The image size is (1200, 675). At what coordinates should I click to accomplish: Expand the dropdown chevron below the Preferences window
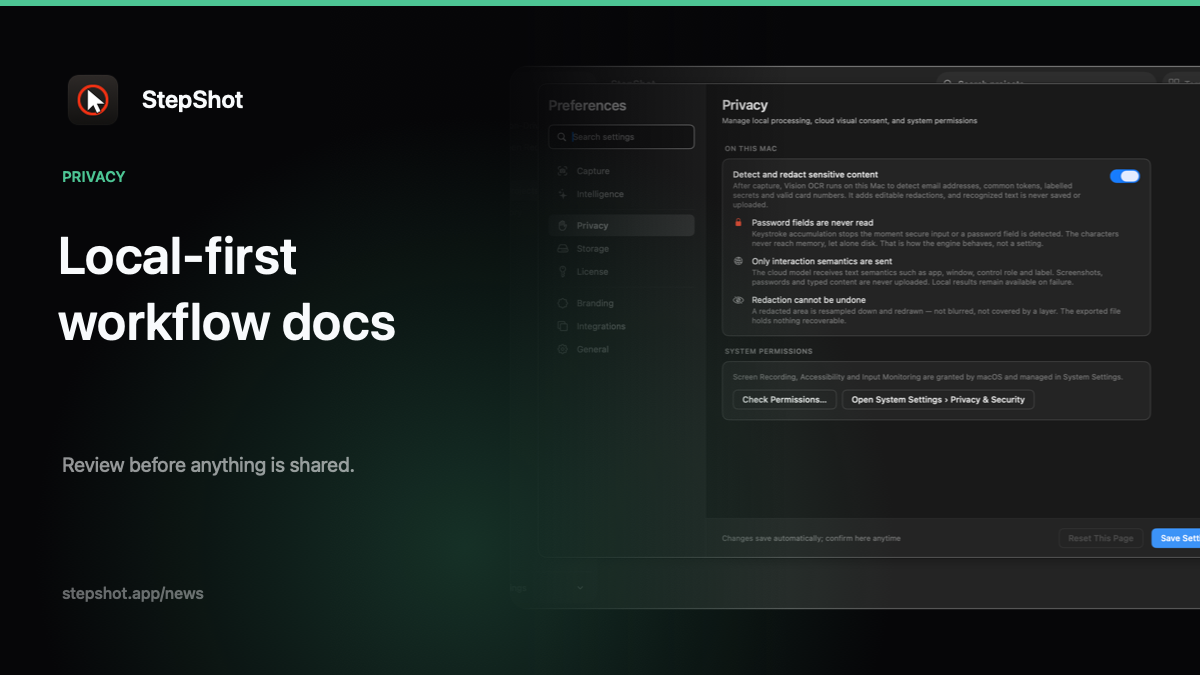tap(580, 588)
